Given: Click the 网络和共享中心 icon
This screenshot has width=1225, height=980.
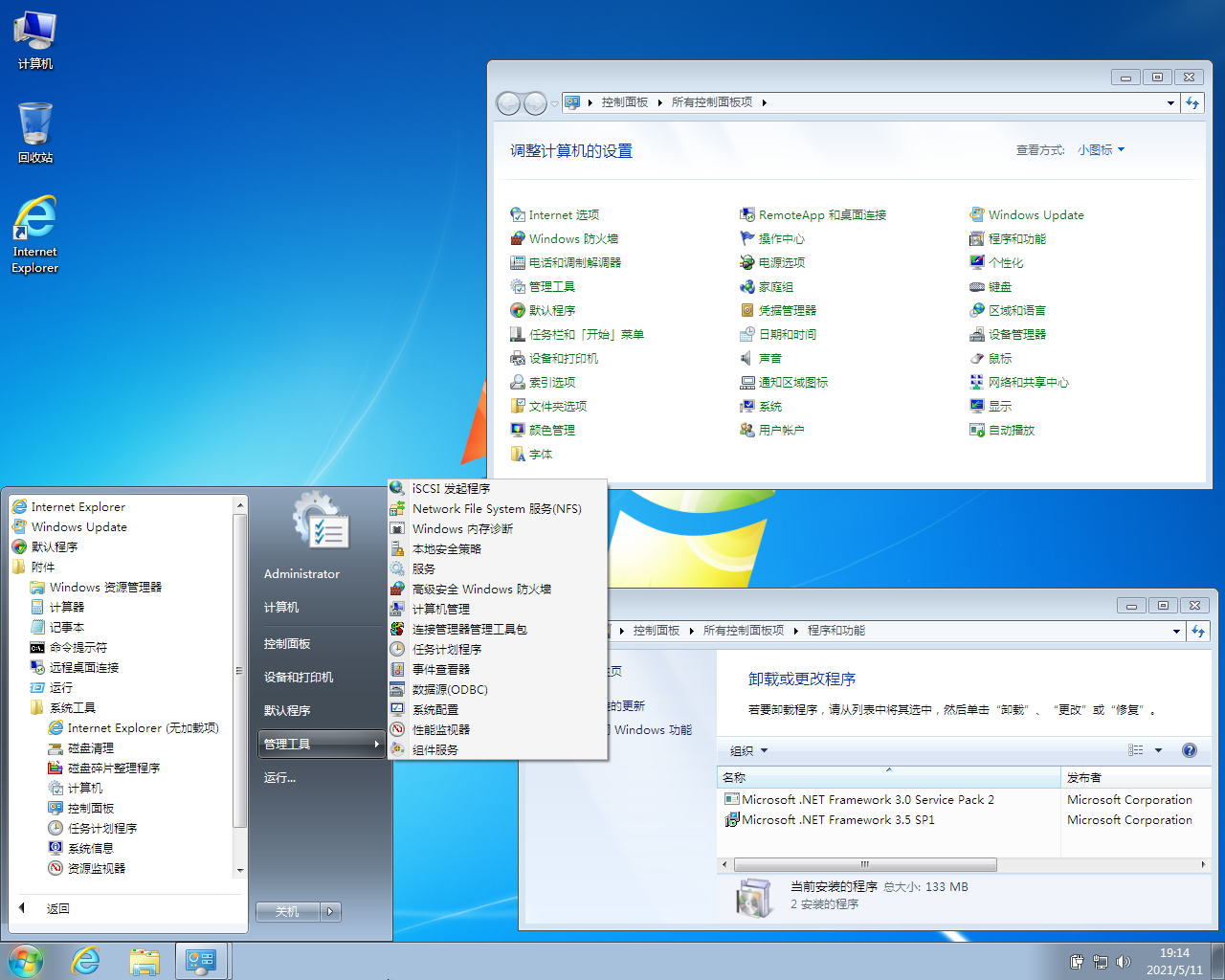Looking at the screenshot, I should [x=976, y=382].
